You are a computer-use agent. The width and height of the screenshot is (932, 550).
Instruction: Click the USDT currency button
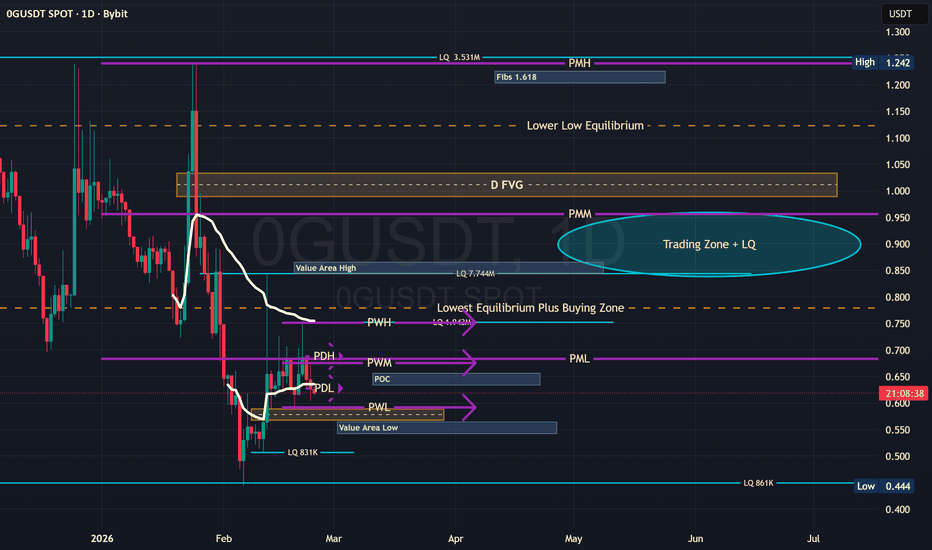point(900,14)
